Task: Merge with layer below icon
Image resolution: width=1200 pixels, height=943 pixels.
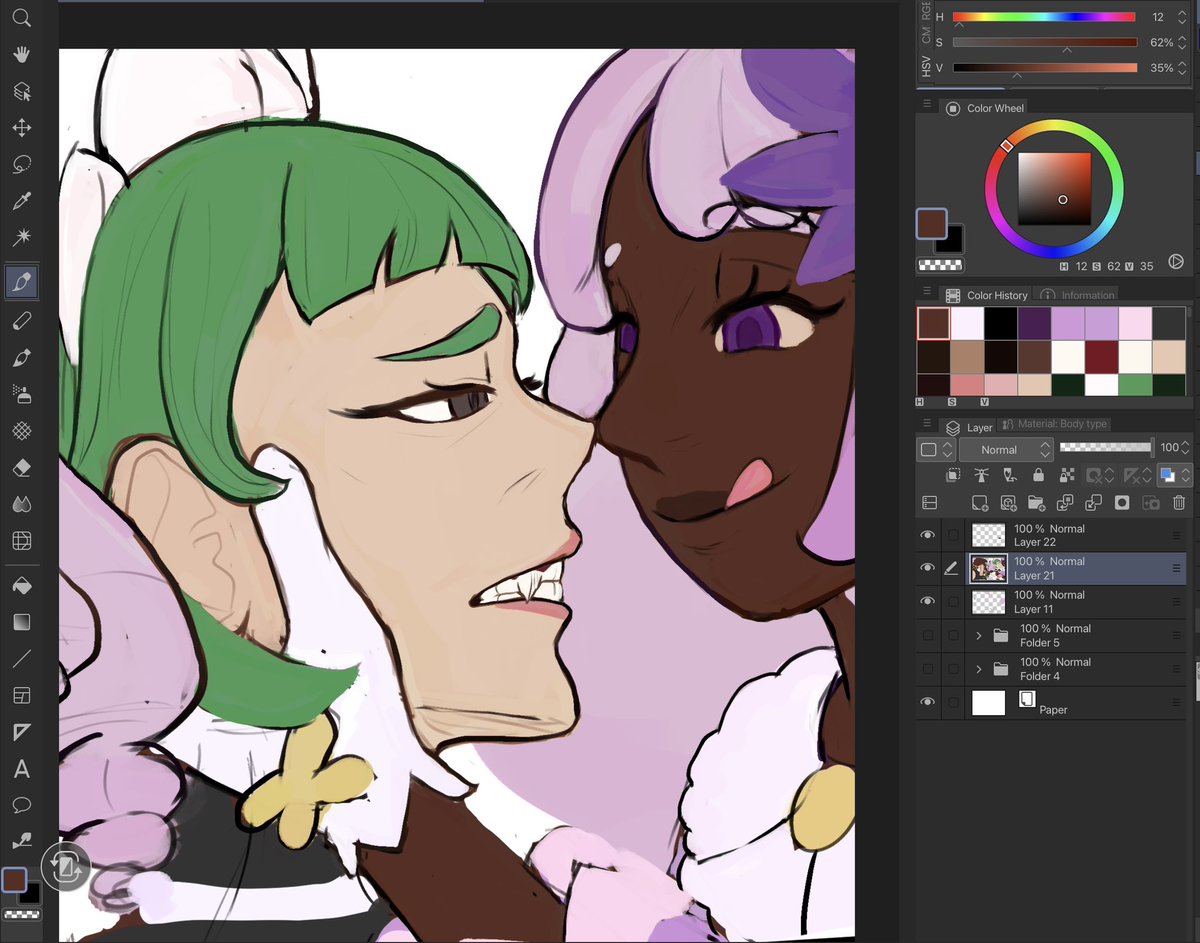Action: (1094, 503)
